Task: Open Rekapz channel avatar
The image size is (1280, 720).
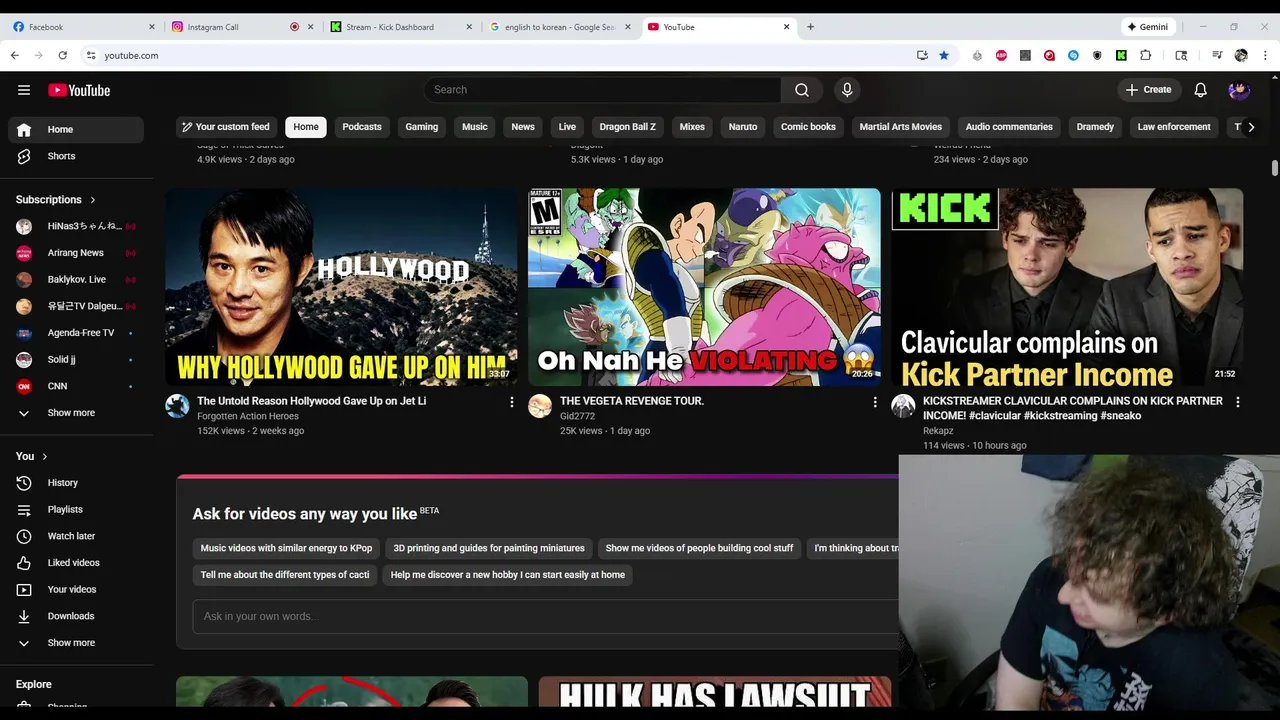Action: pos(903,406)
